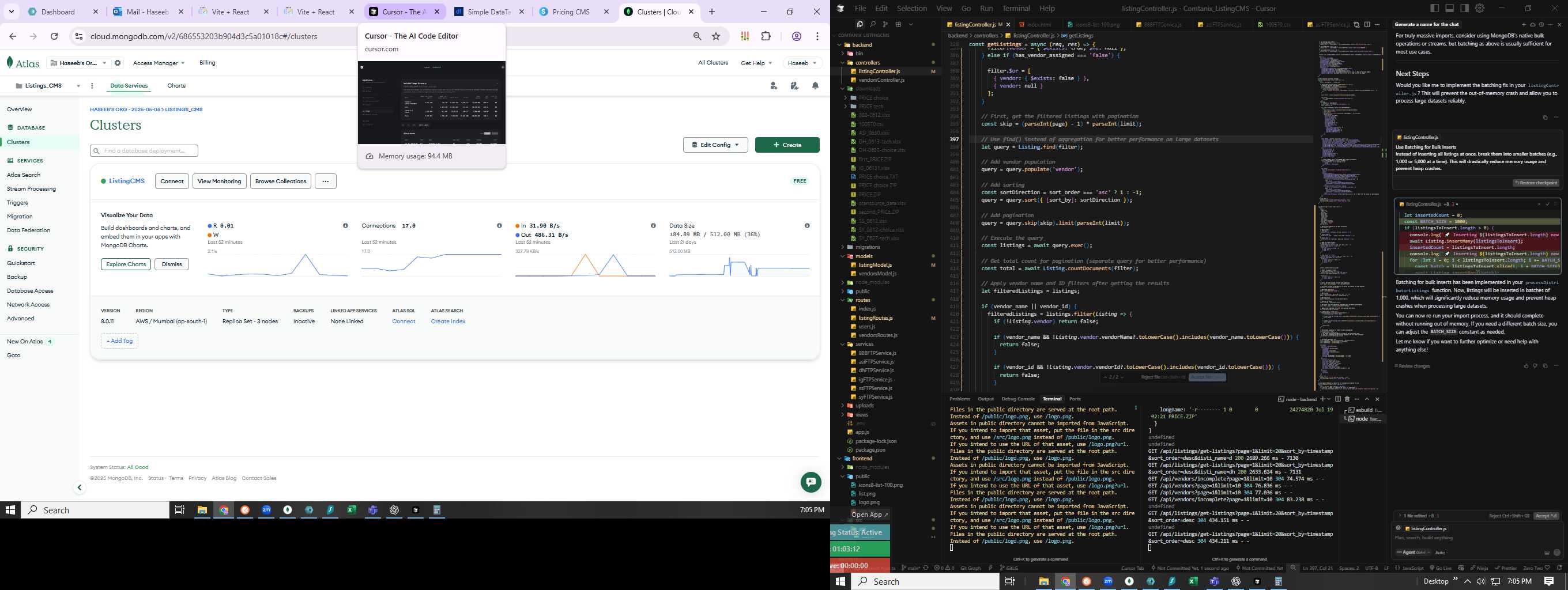Image resolution: width=1568 pixels, height=590 pixels.
Task: Open Chrome tab search dropdown arrow
Action: [x=11, y=12]
